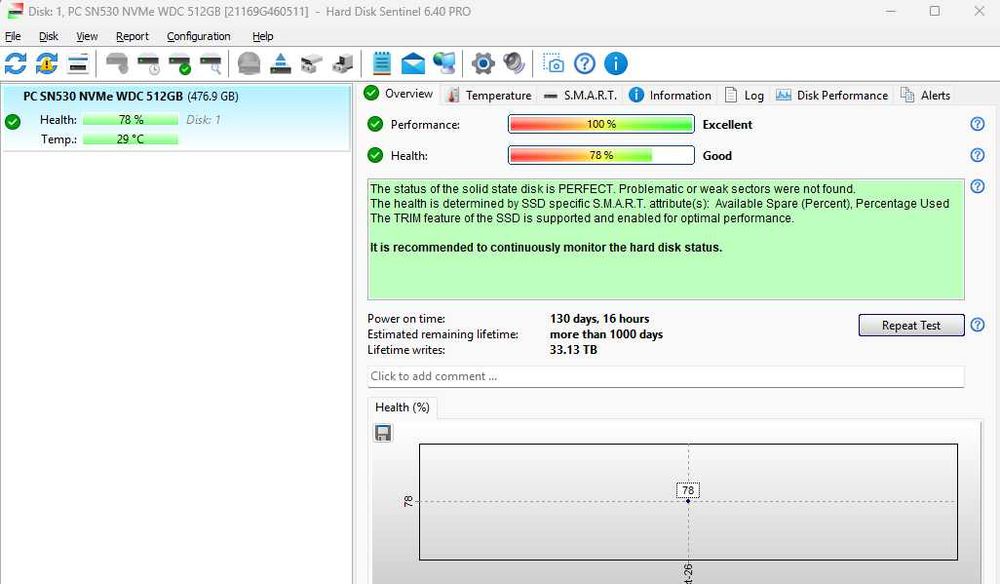Click the speaker sound icon in toolbar
This screenshot has width=1000, height=584.
click(514, 63)
